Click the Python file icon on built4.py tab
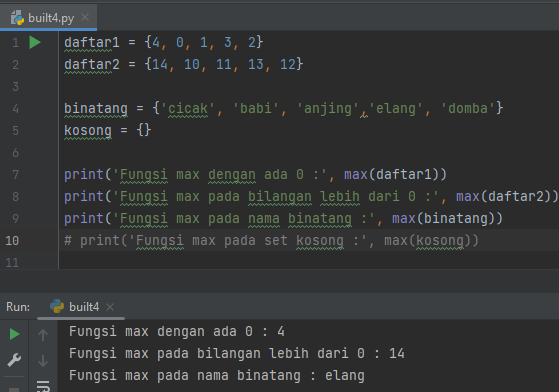 [17, 17]
